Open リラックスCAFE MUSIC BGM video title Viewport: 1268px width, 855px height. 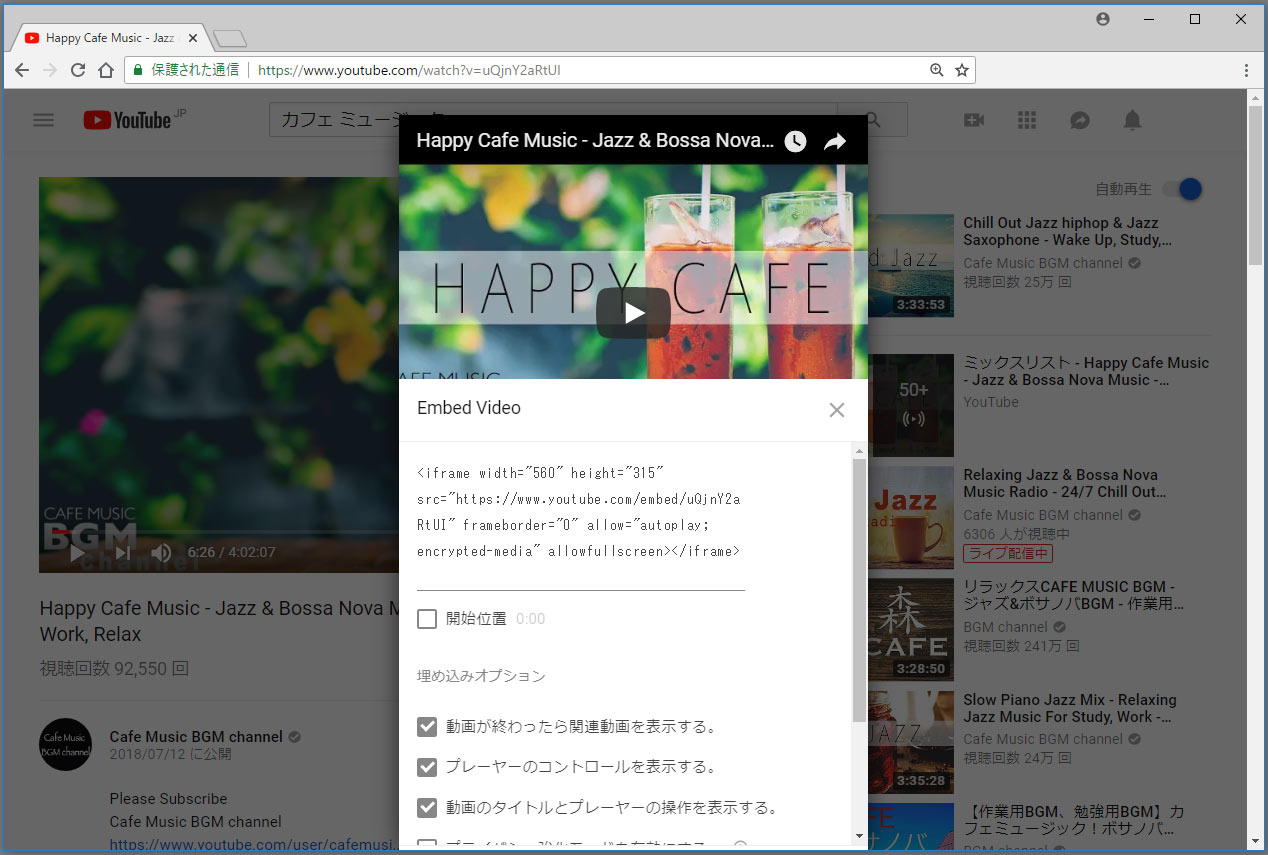point(1073,595)
